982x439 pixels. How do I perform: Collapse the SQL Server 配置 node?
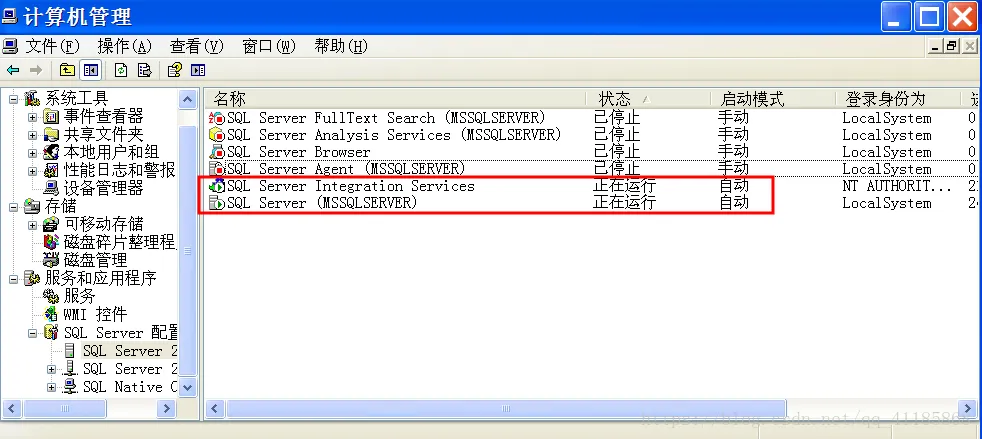[x=33, y=333]
